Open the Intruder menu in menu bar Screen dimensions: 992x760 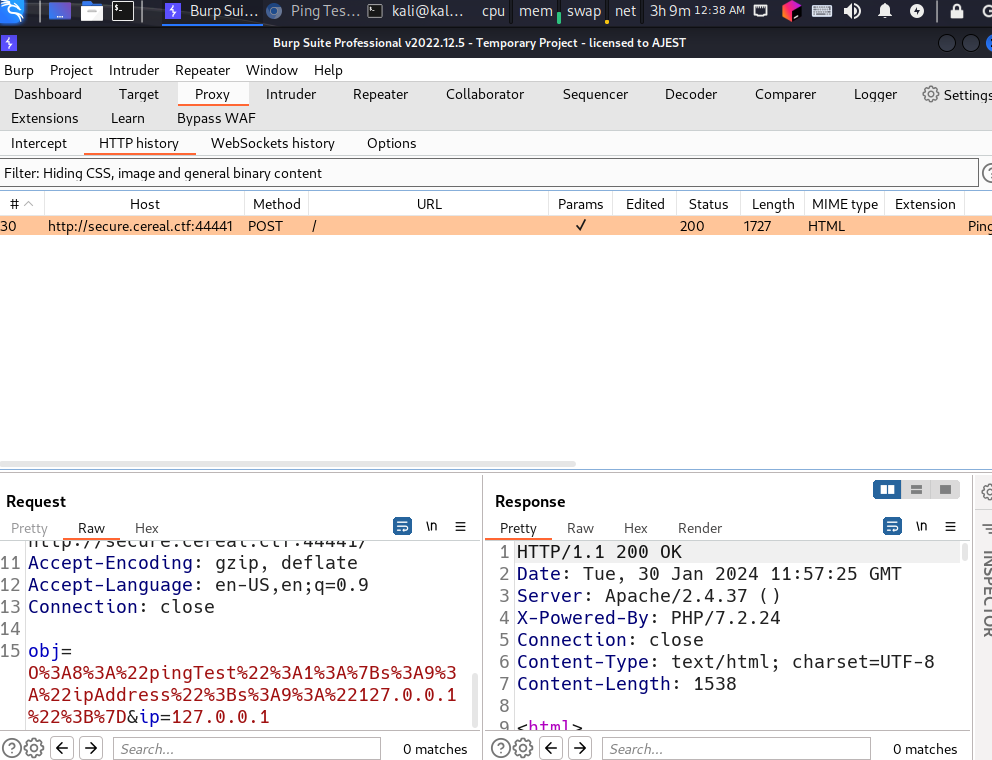pos(134,70)
